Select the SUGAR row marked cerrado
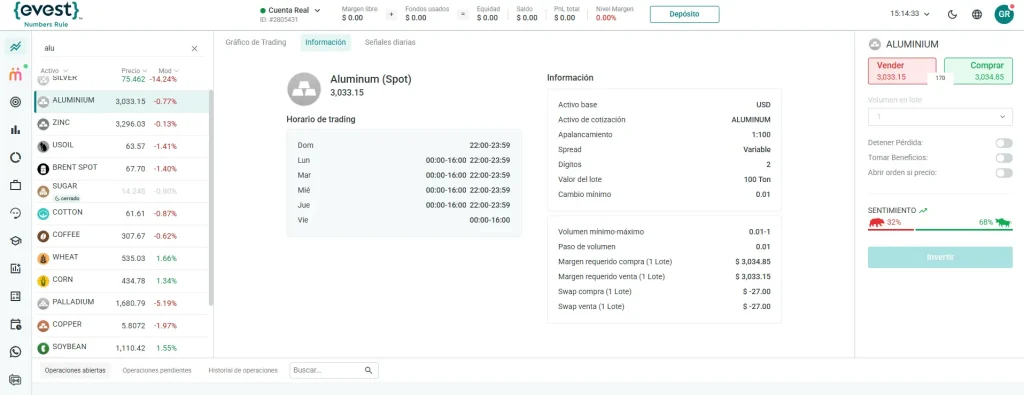 [121, 191]
